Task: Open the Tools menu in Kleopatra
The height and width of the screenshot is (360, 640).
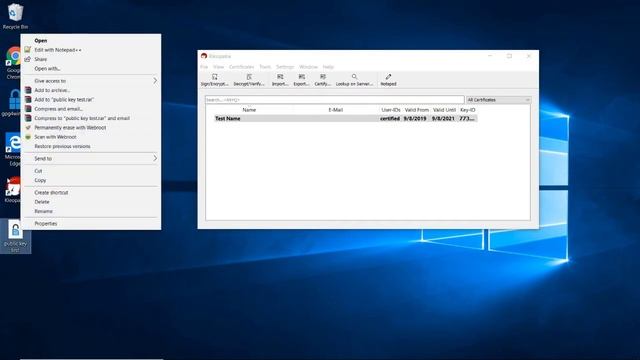Action: [x=265, y=67]
